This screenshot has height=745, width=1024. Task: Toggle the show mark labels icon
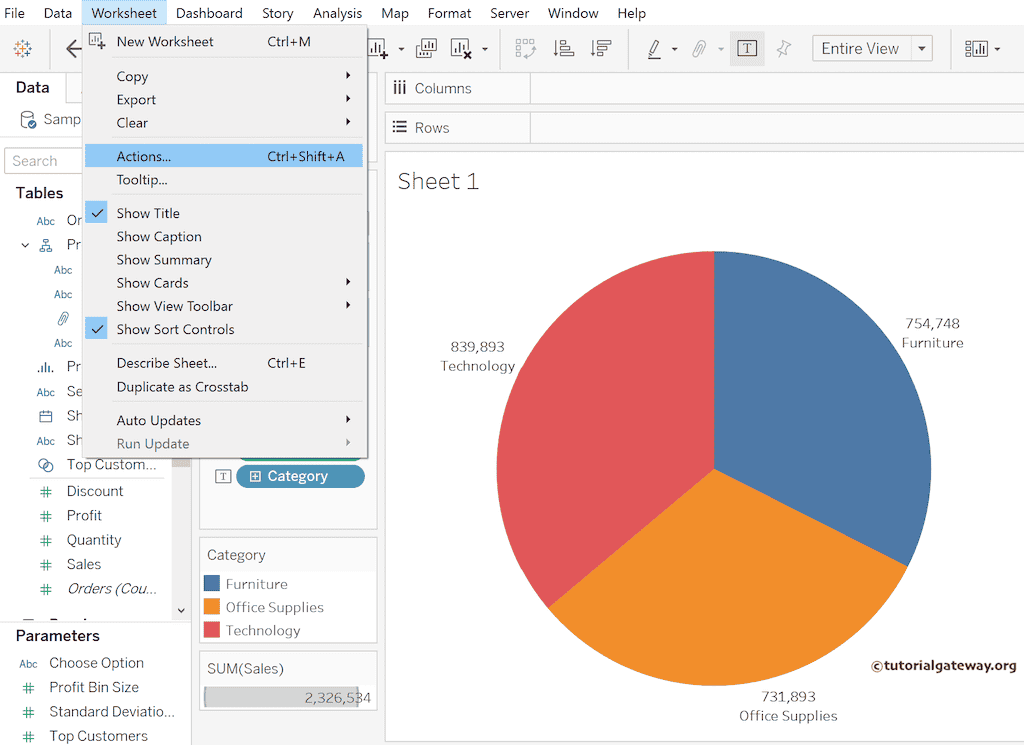pos(747,48)
